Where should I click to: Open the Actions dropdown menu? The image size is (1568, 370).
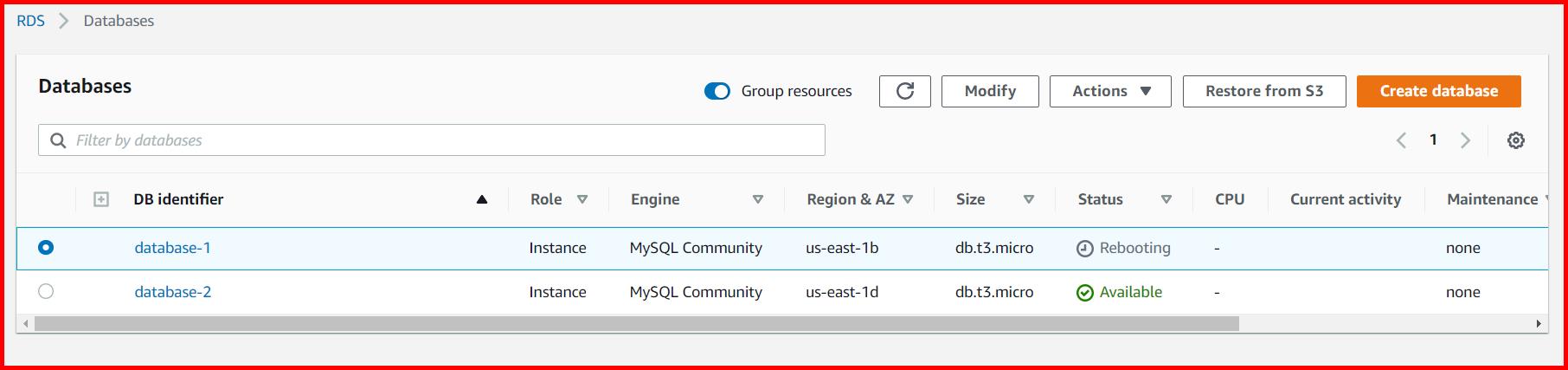(1110, 91)
